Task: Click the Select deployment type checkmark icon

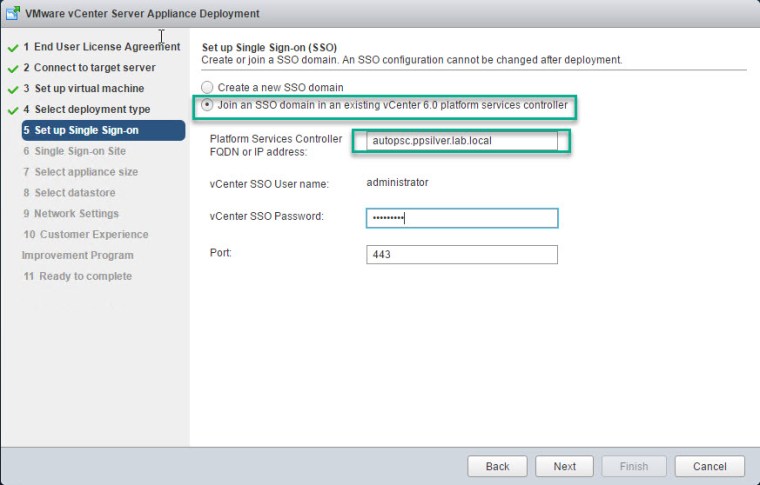Action: point(13,110)
